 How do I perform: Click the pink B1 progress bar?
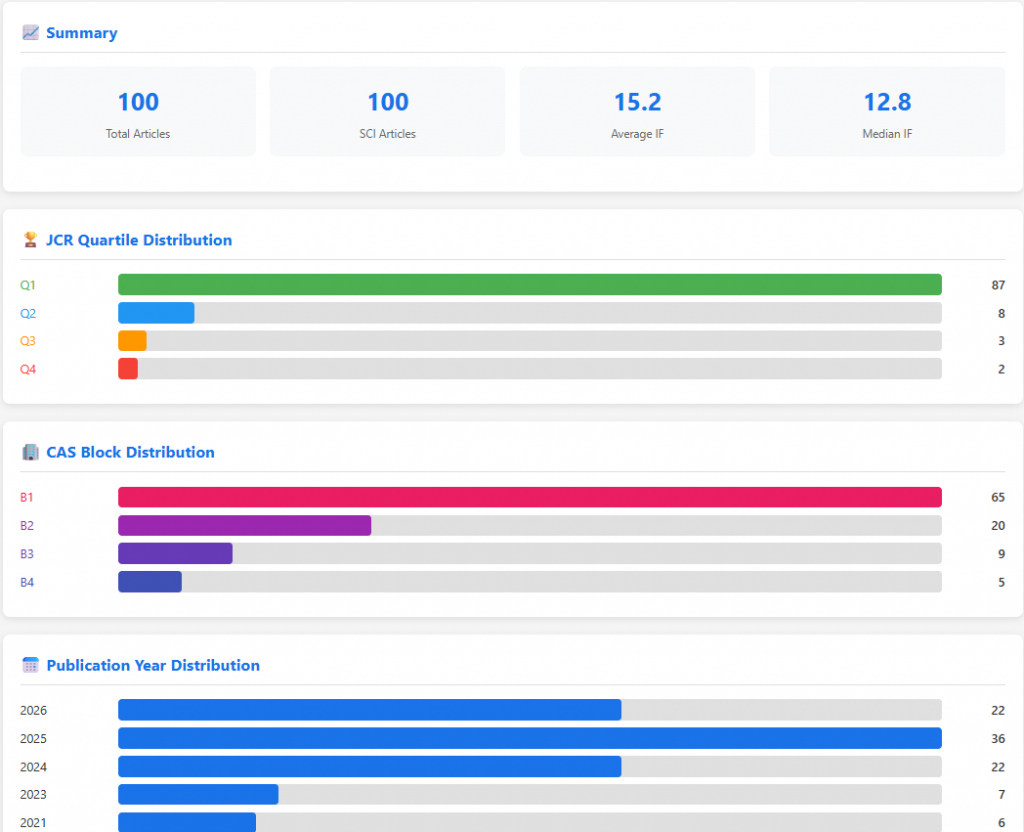pos(530,497)
